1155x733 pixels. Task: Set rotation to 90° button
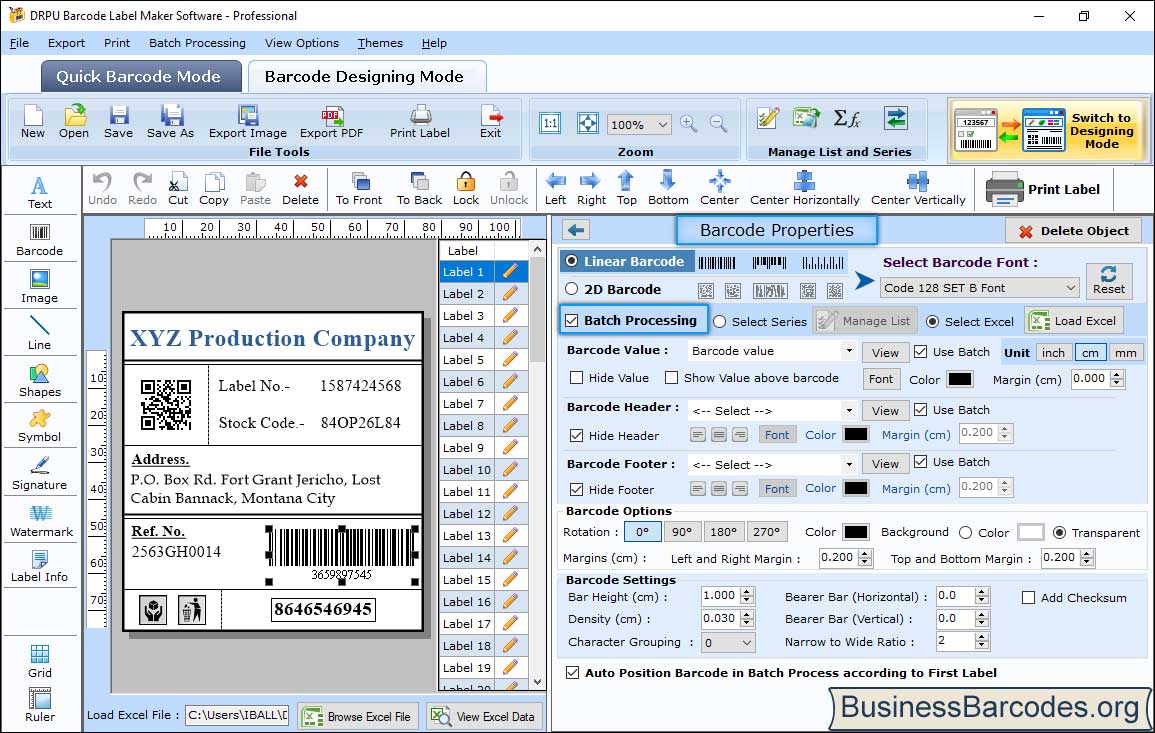pos(682,532)
